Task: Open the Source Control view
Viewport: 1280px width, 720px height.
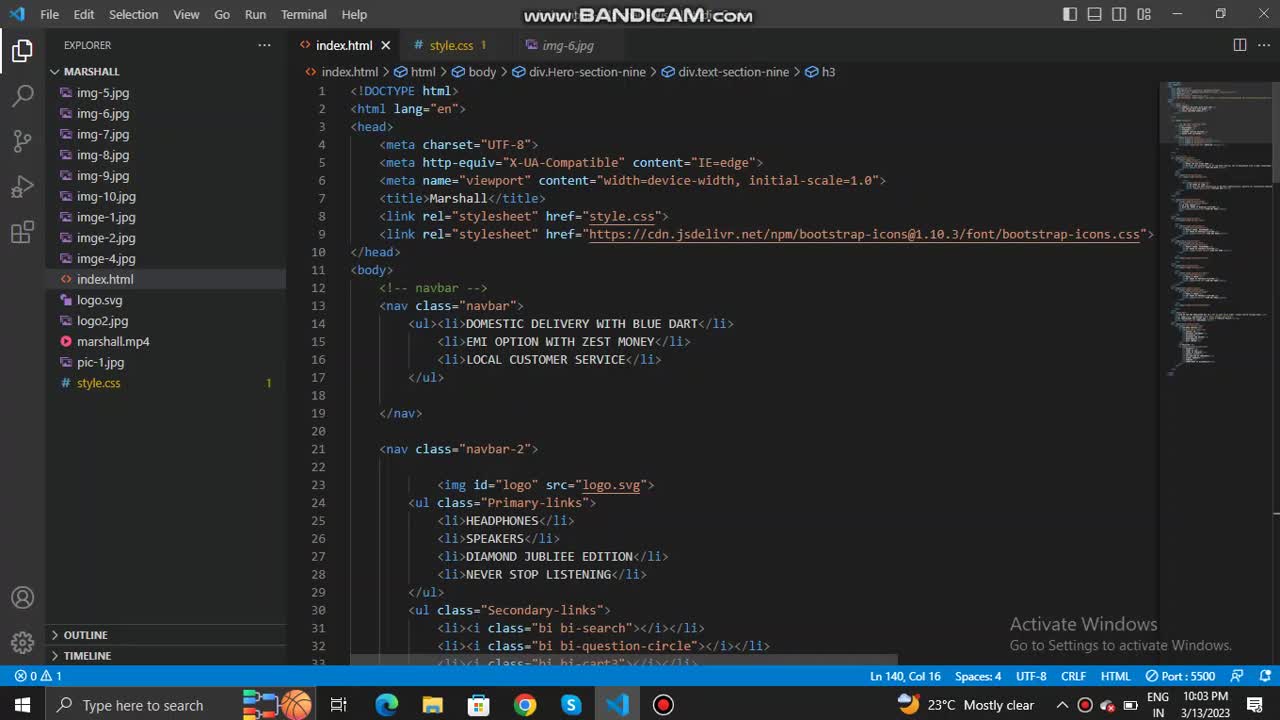Action: click(x=22, y=141)
